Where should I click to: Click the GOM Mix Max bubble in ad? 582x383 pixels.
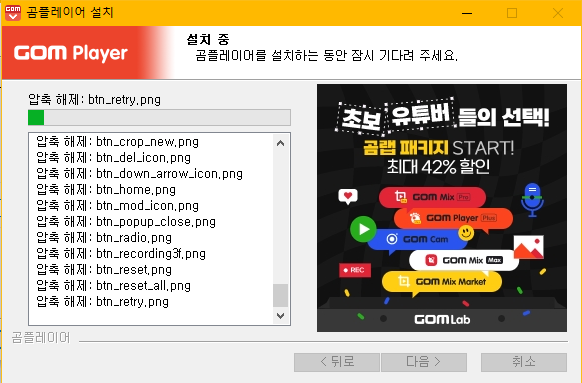464,260
